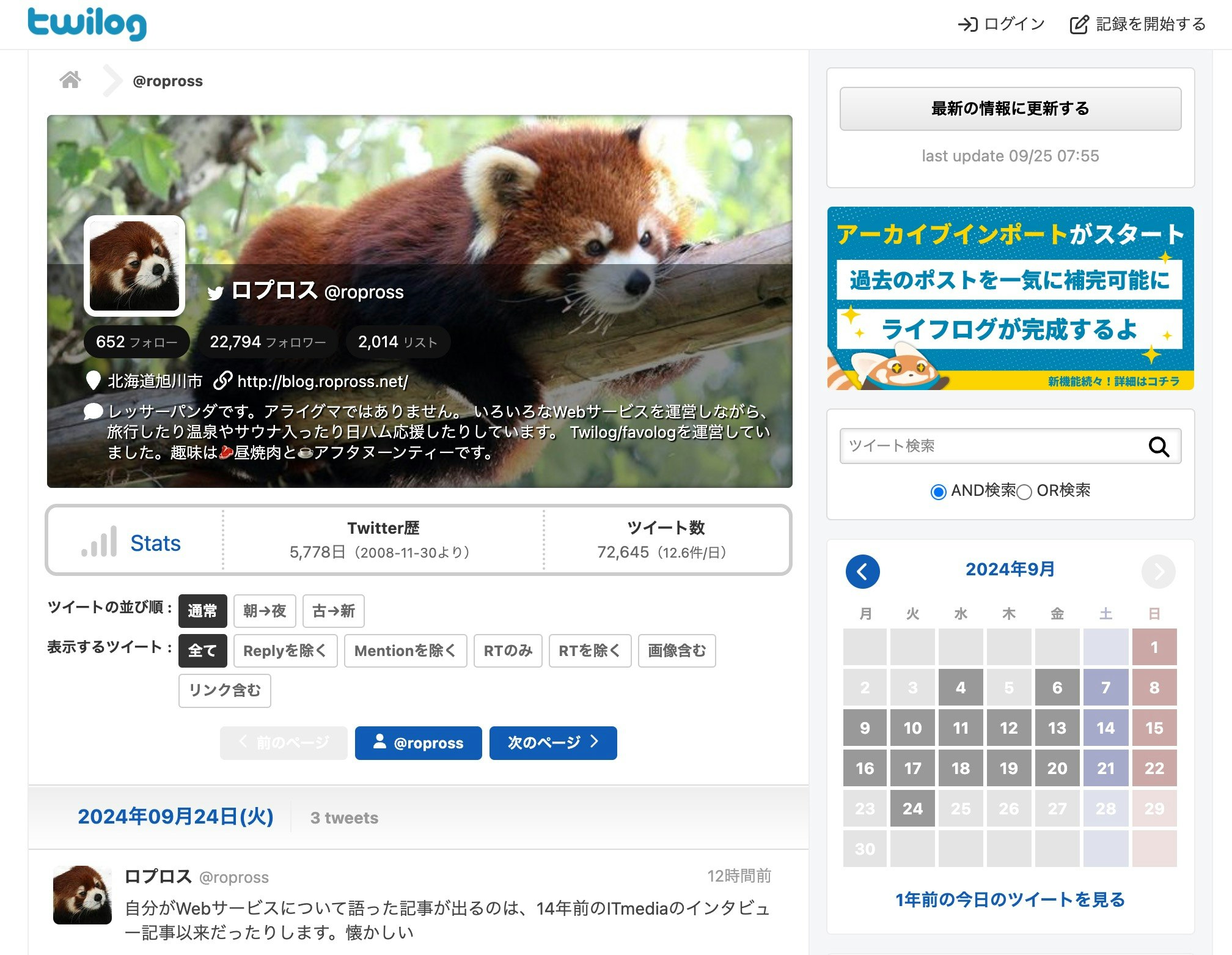
Task: Click the home breadcrumb icon
Action: (70, 80)
